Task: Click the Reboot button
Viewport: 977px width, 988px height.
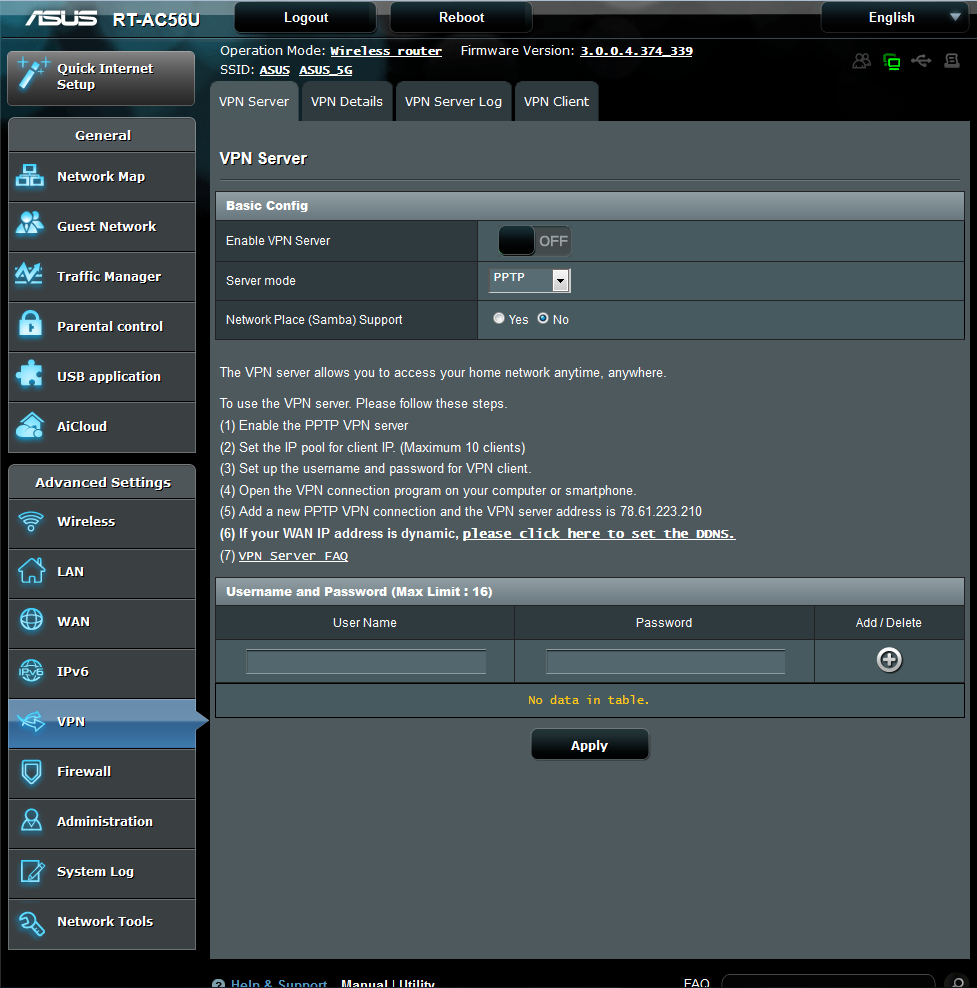Action: [x=461, y=18]
